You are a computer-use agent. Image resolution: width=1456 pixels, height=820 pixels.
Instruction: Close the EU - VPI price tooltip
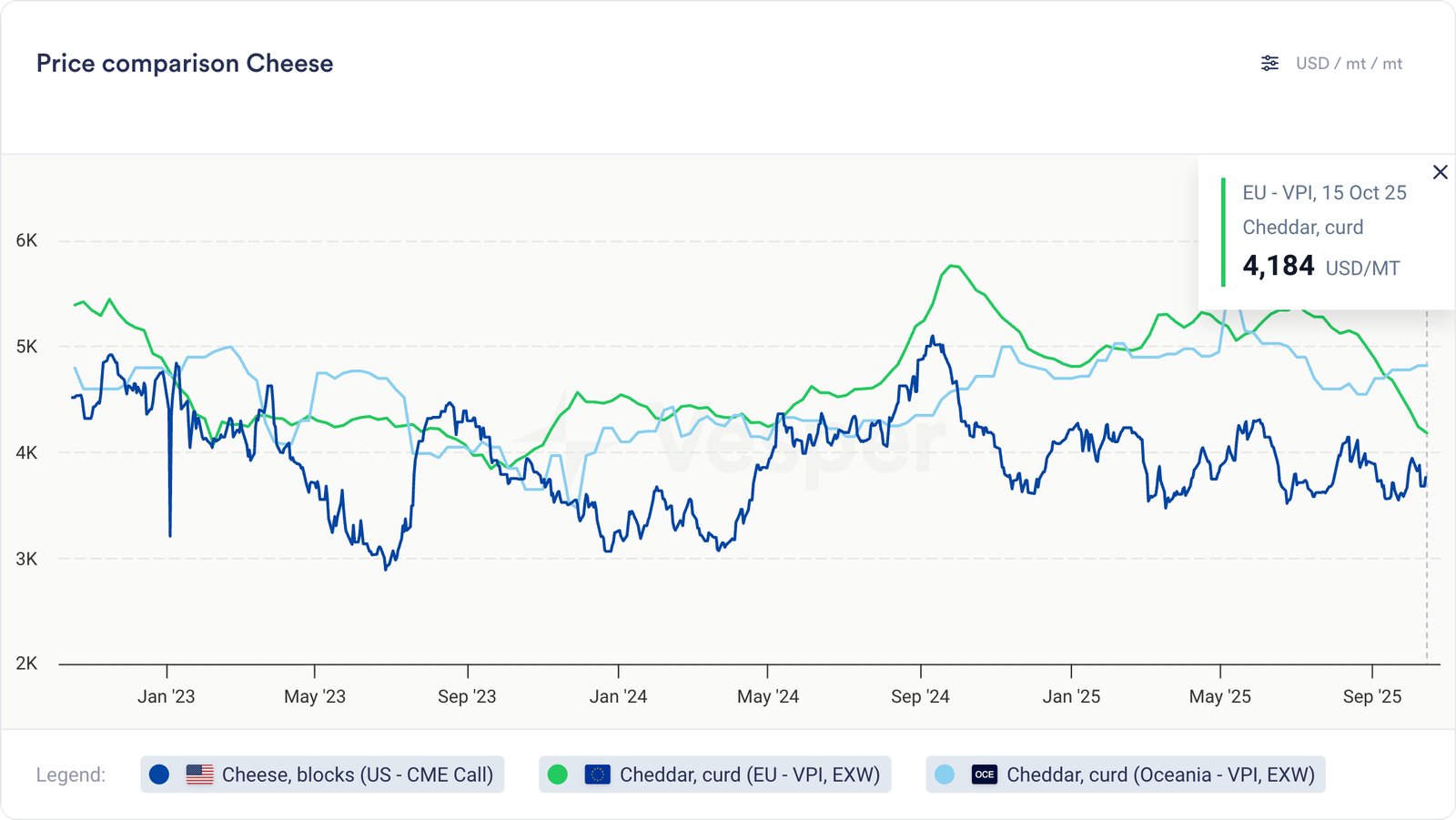click(x=1440, y=172)
